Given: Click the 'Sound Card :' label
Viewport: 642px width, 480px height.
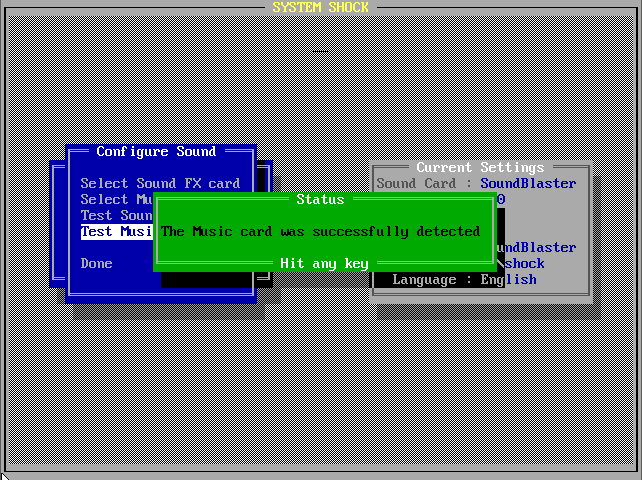Looking at the screenshot, I should coord(424,184).
